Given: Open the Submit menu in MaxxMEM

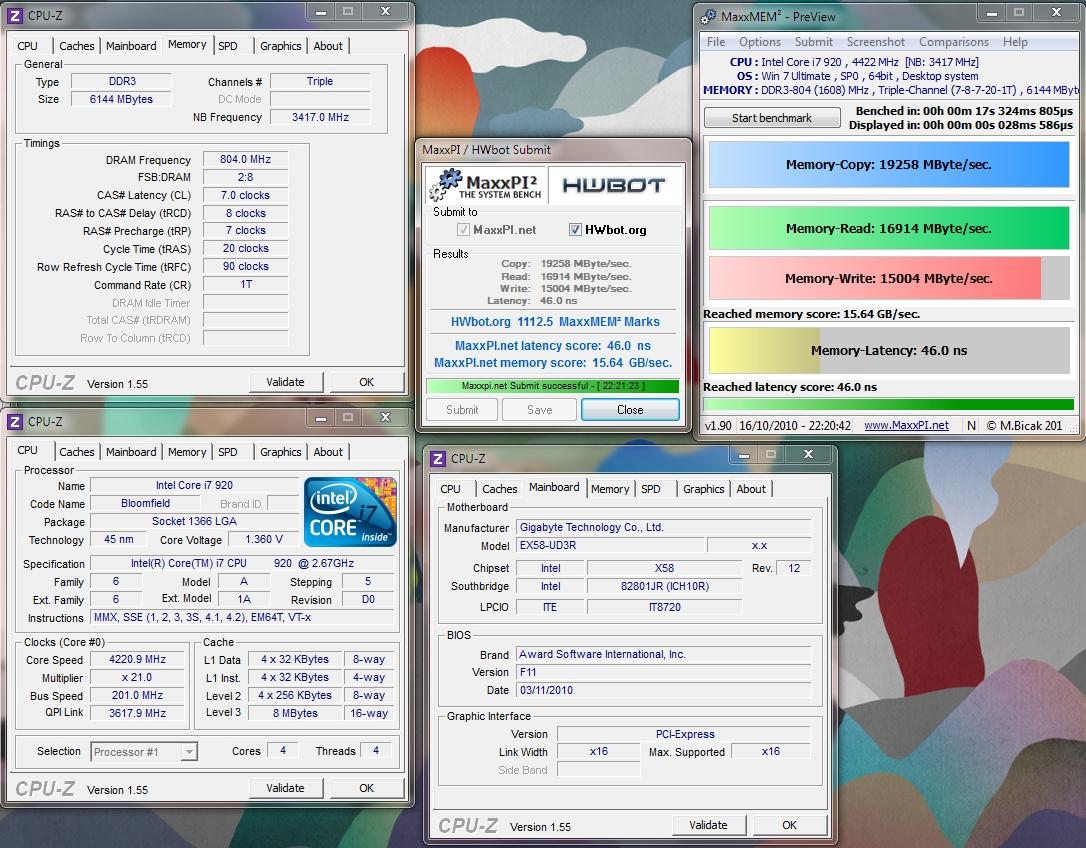Looking at the screenshot, I should coord(813,42).
